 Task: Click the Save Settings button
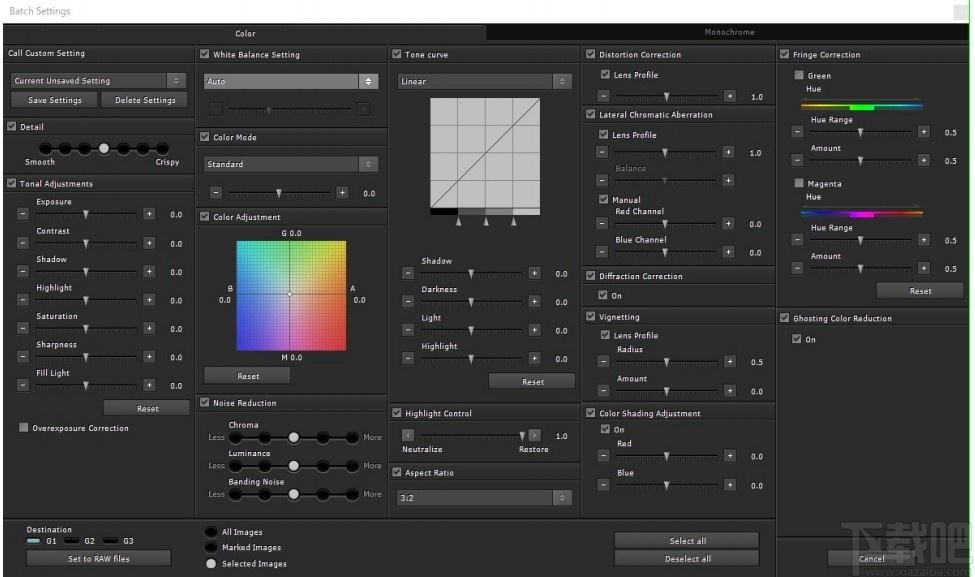pyautogui.click(x=55, y=100)
